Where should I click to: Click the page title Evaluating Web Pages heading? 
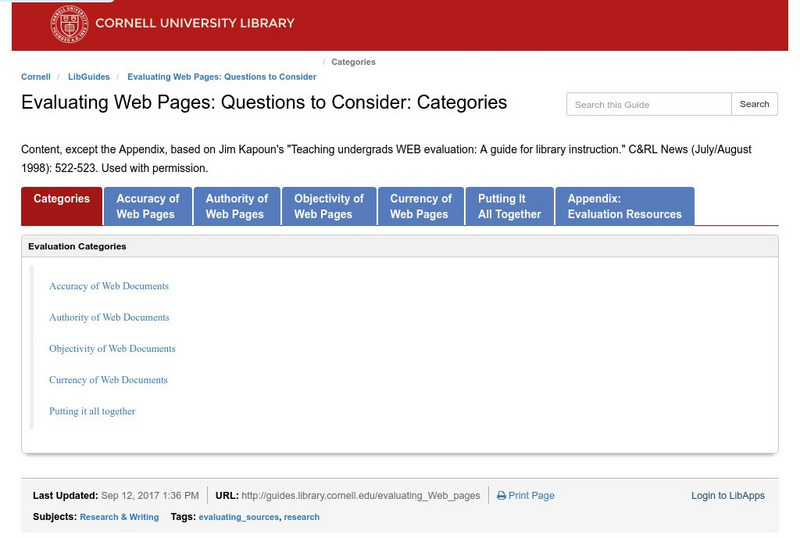(264, 103)
